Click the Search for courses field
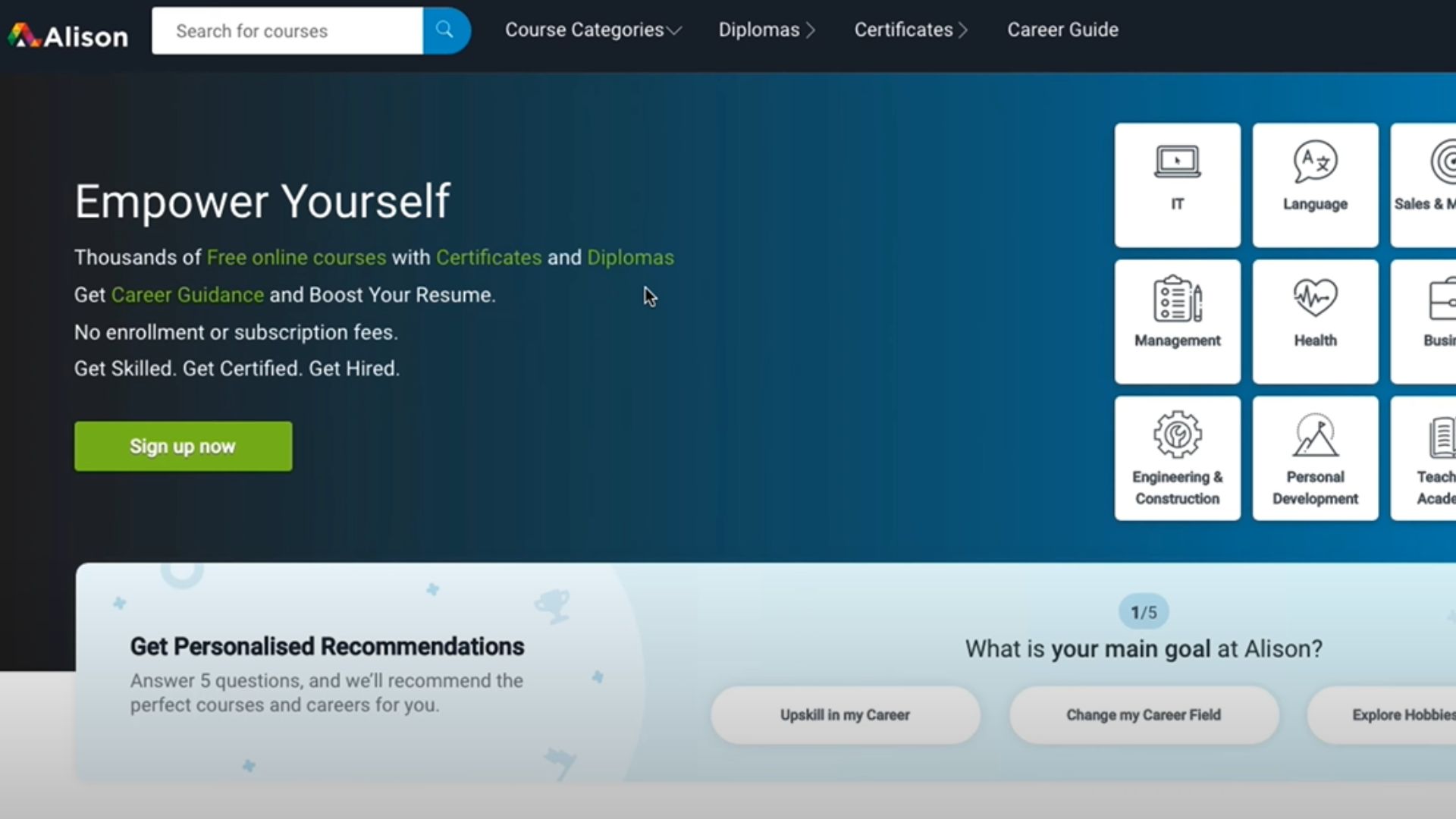The height and width of the screenshot is (819, 1456). point(287,31)
